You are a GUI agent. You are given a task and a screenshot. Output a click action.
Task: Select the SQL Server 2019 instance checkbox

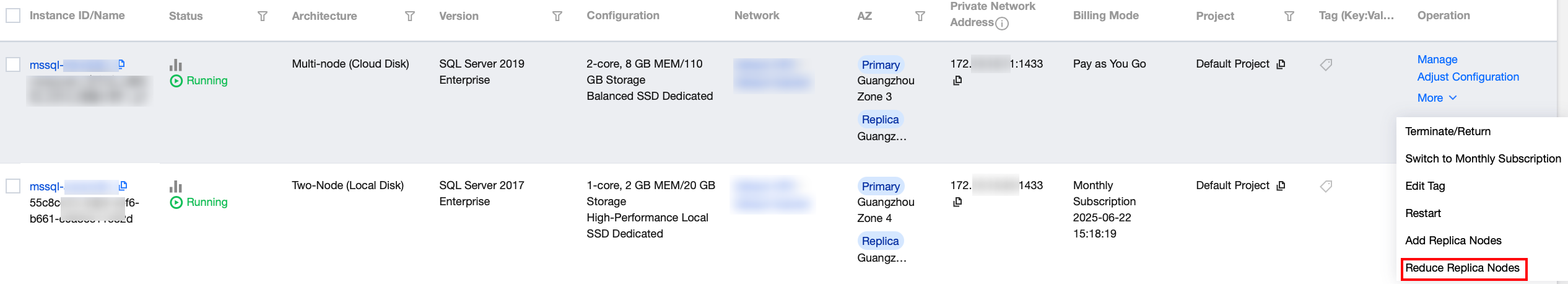(x=13, y=64)
